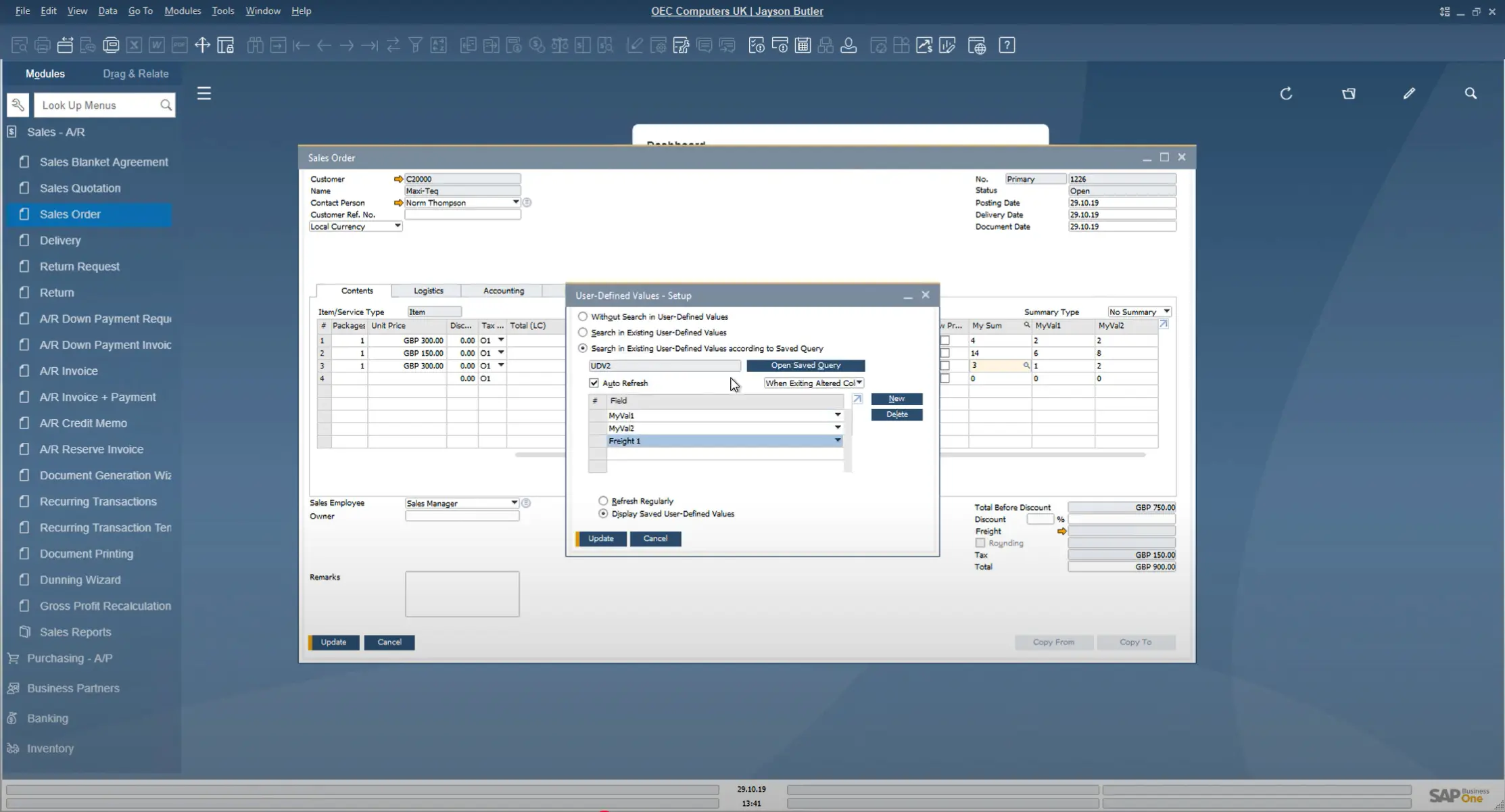Image resolution: width=1505 pixels, height=812 pixels.
Task: Click the dashboard search magnifier icon
Action: coord(1471,93)
